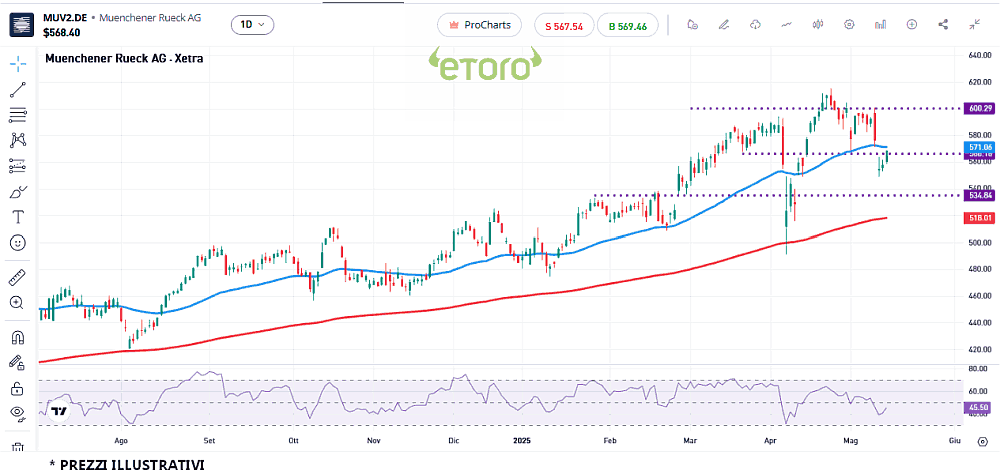Screen dimensions: 1000x474
Task: Open the forecasting and measurement tools
Action: [x=18, y=166]
